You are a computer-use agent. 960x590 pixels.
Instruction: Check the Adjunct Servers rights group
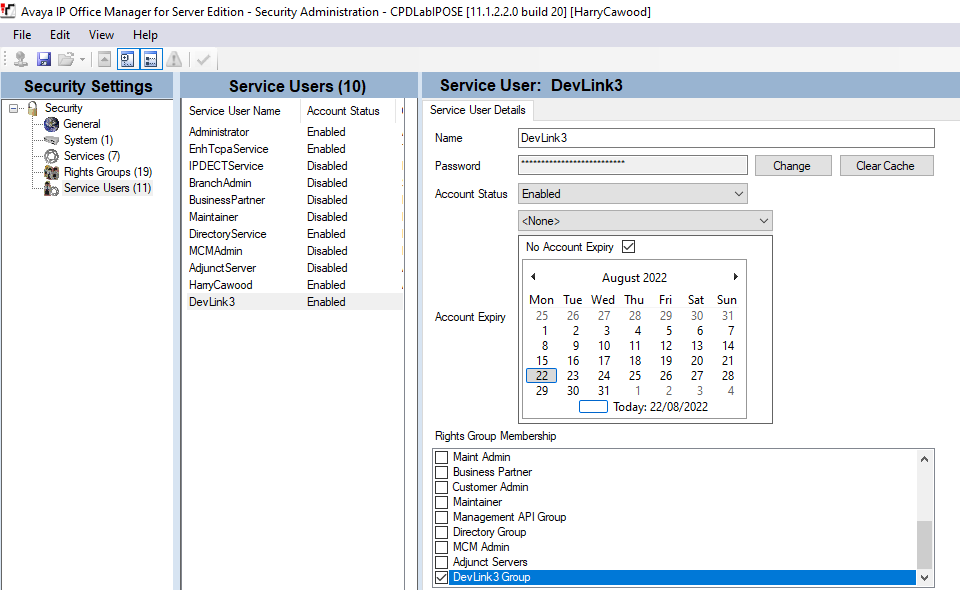pyautogui.click(x=441, y=562)
